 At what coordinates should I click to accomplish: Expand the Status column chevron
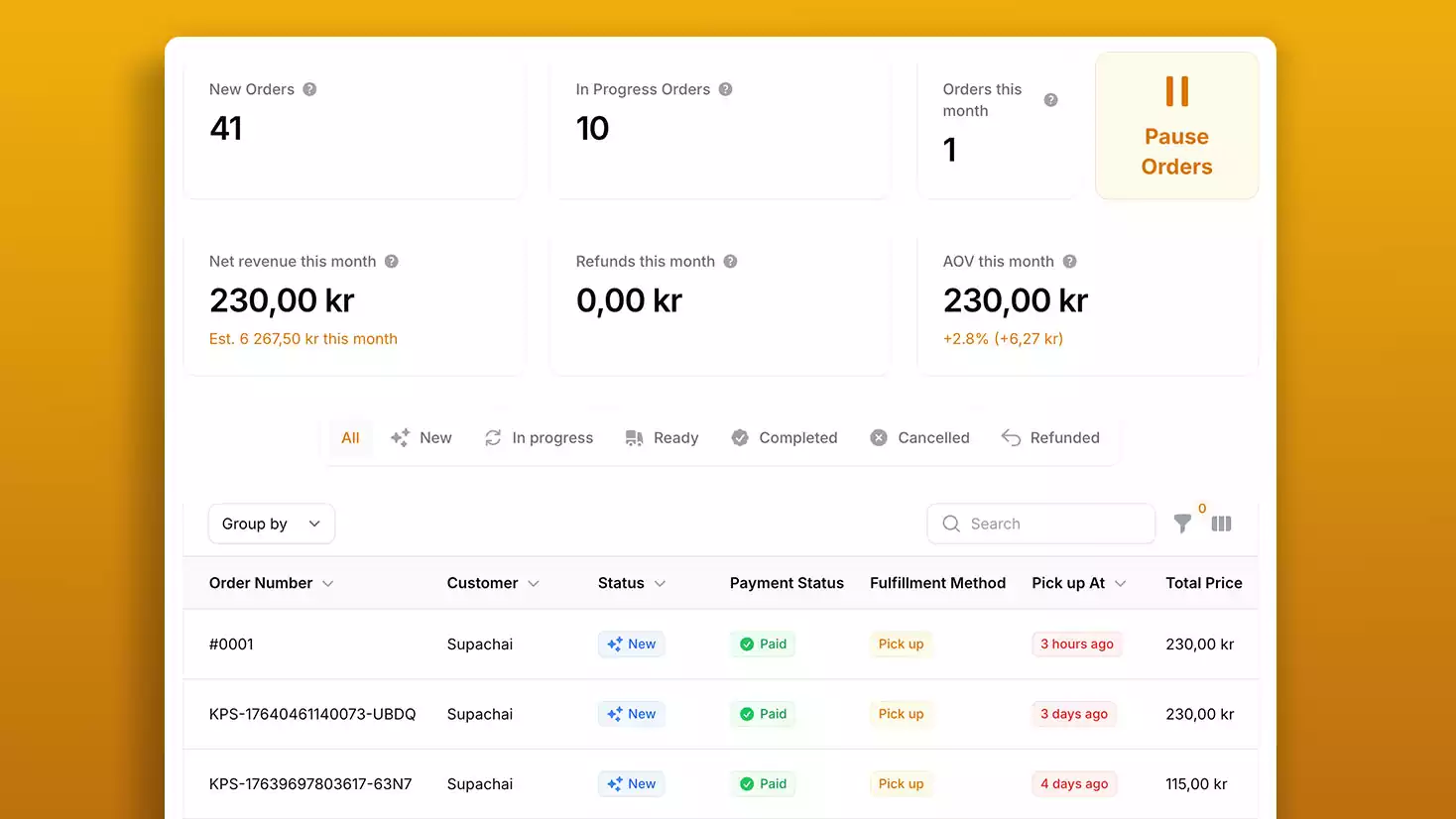pos(661,583)
